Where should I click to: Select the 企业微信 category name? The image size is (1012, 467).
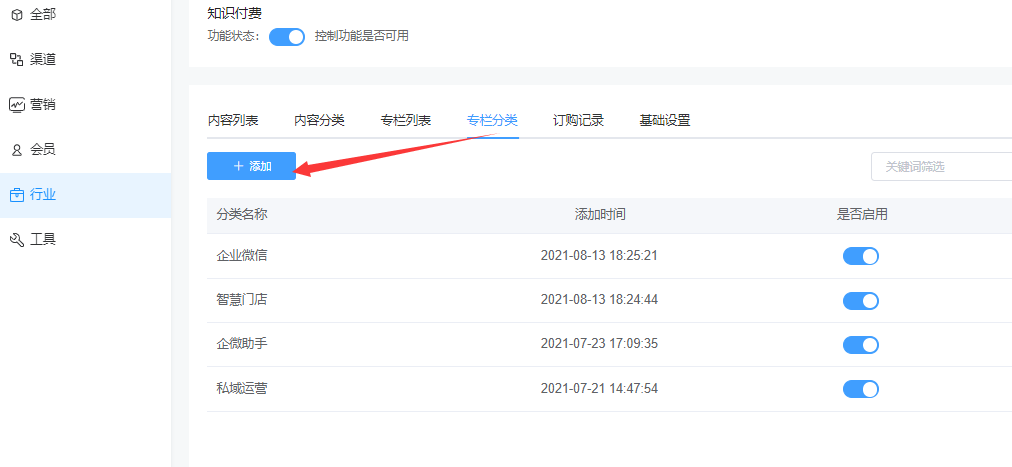click(242, 255)
